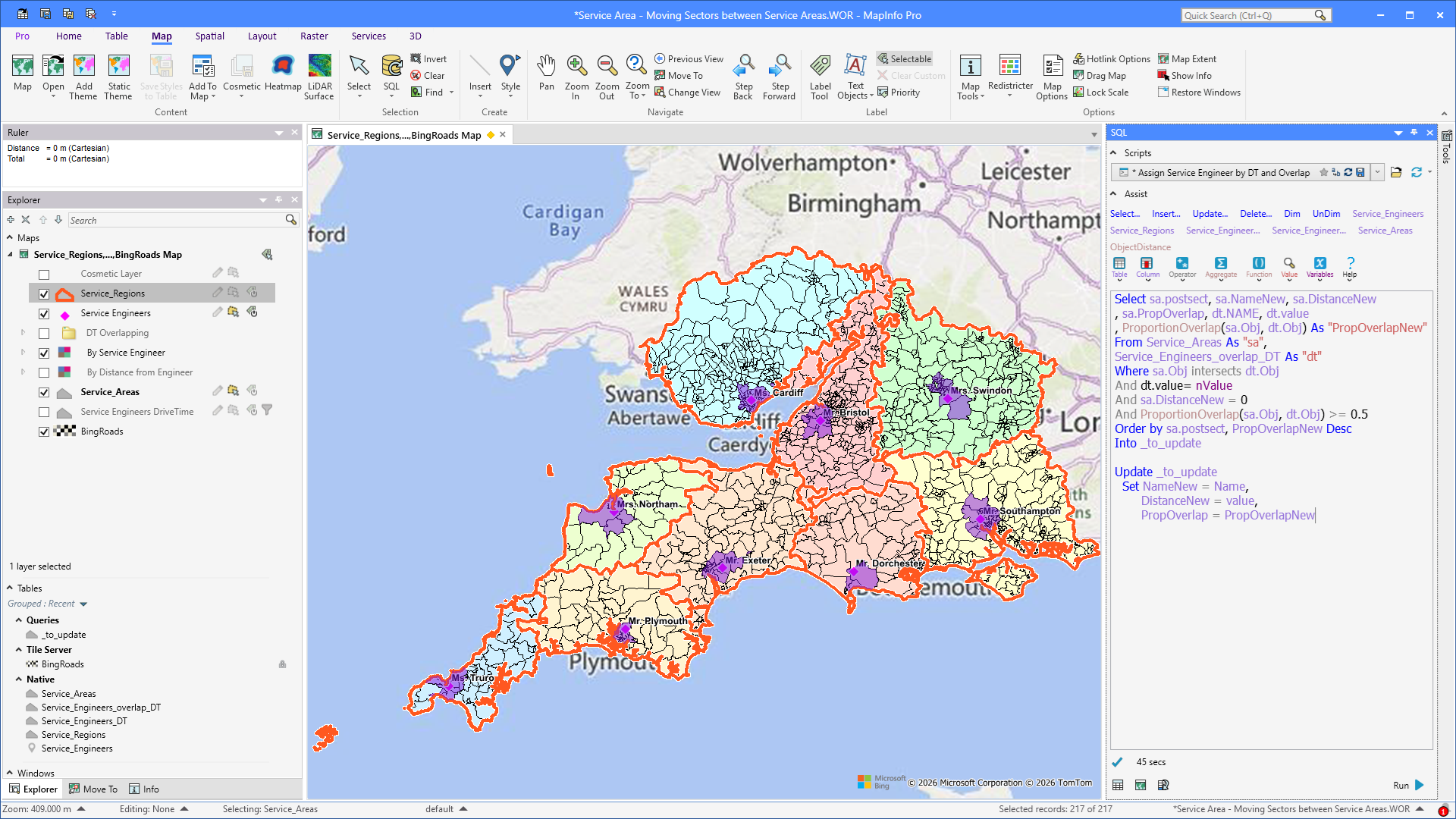1456x819 pixels.
Task: Insert Select... statement template
Action: point(1125,214)
